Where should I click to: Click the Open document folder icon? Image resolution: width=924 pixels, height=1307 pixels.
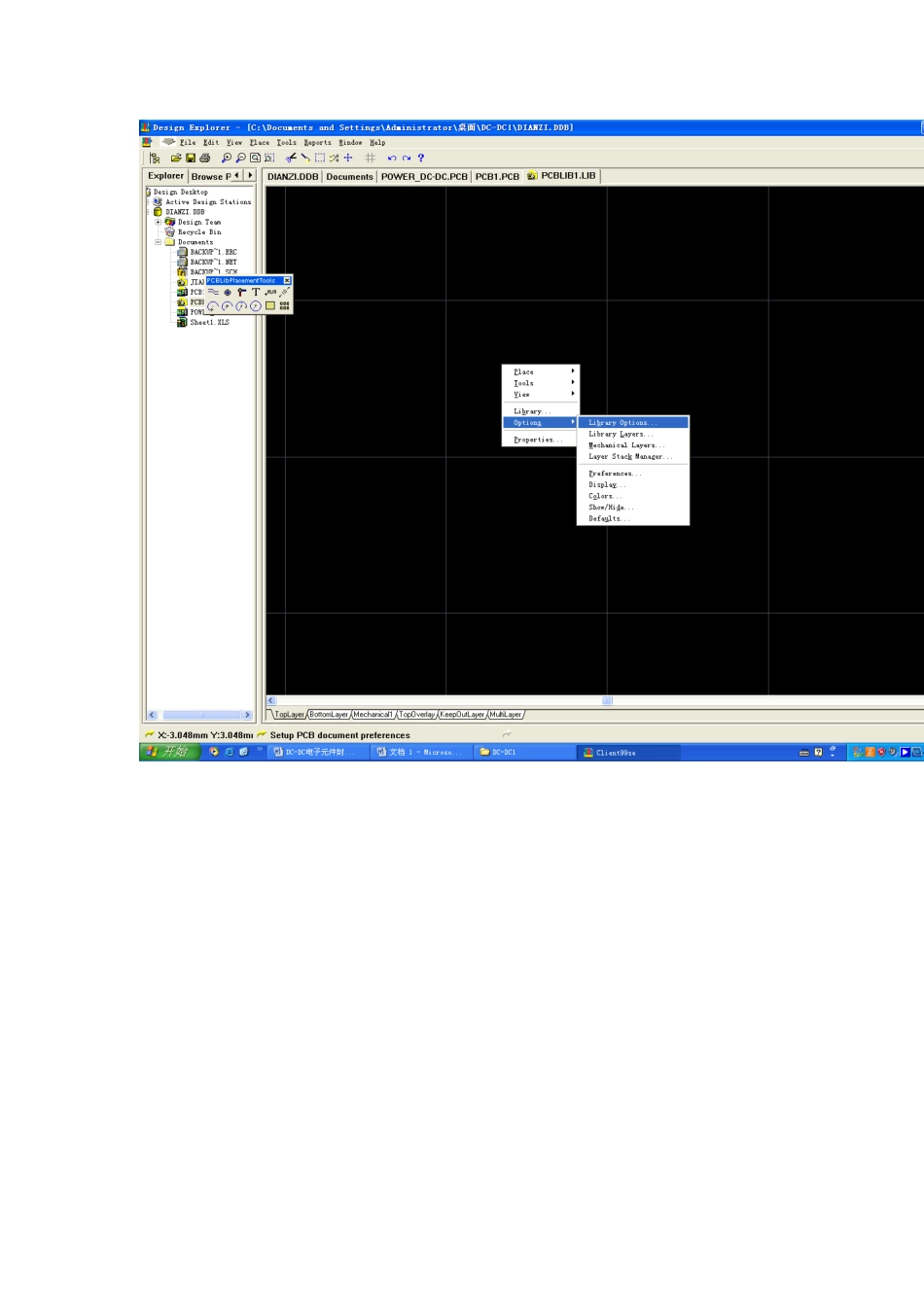176,158
